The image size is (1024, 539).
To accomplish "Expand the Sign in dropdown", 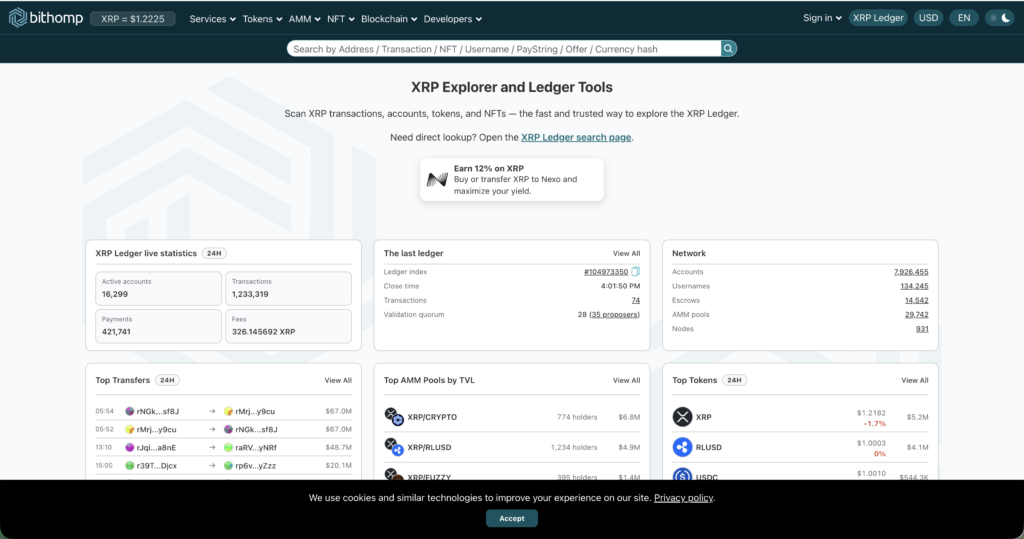I will (x=822, y=18).
